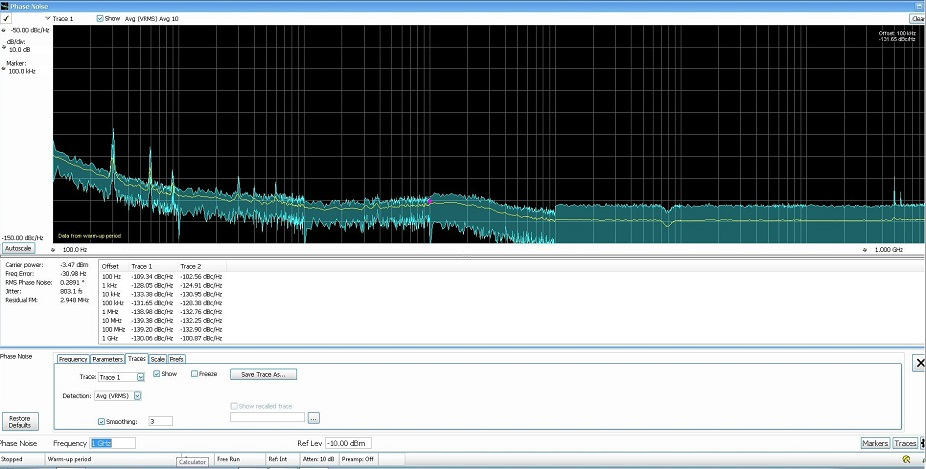Click the yellow status icon in status bar
The width and height of the screenshot is (926, 469).
(906, 460)
